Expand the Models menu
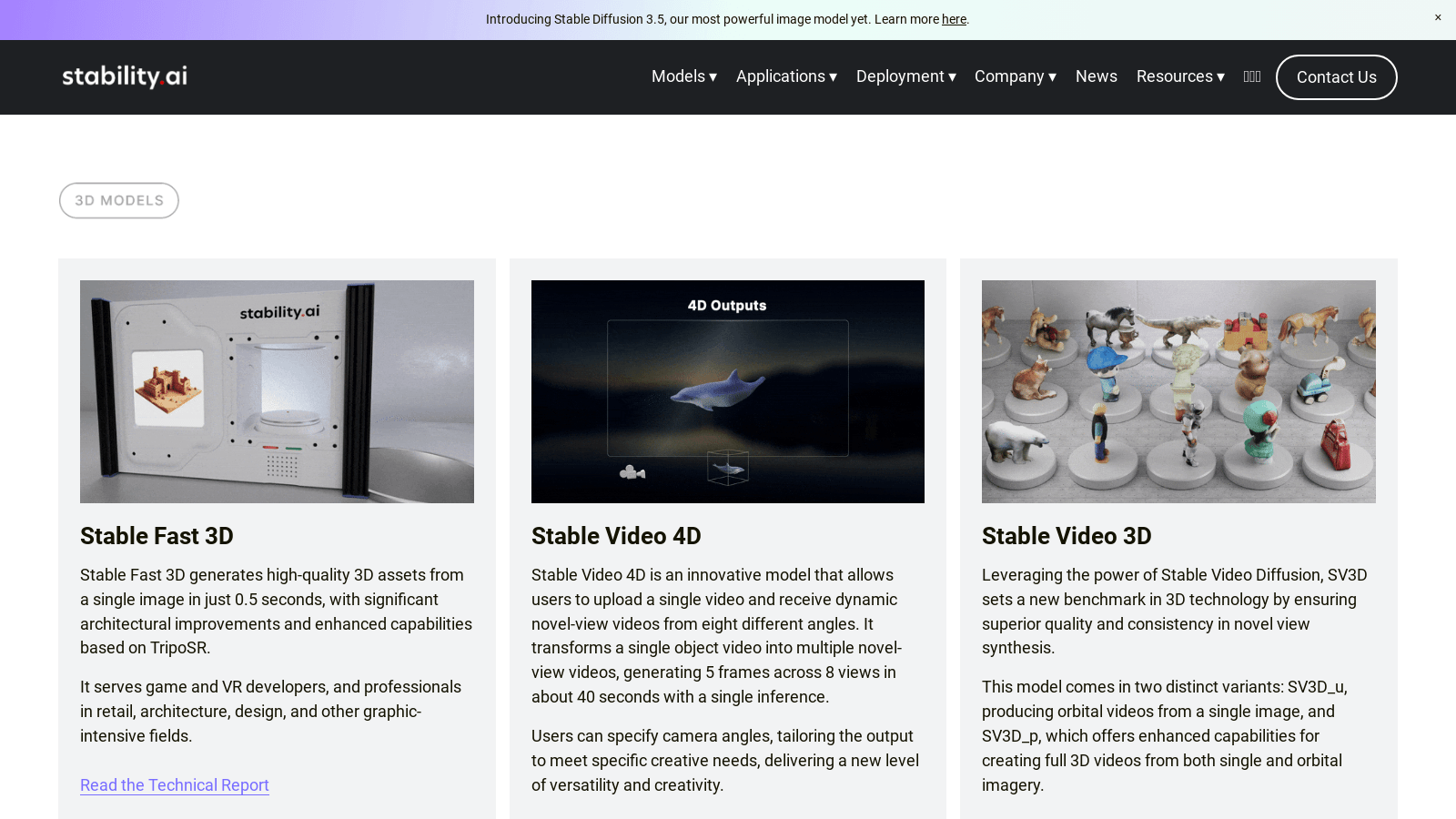Image resolution: width=1456 pixels, height=819 pixels. pyautogui.click(x=684, y=76)
